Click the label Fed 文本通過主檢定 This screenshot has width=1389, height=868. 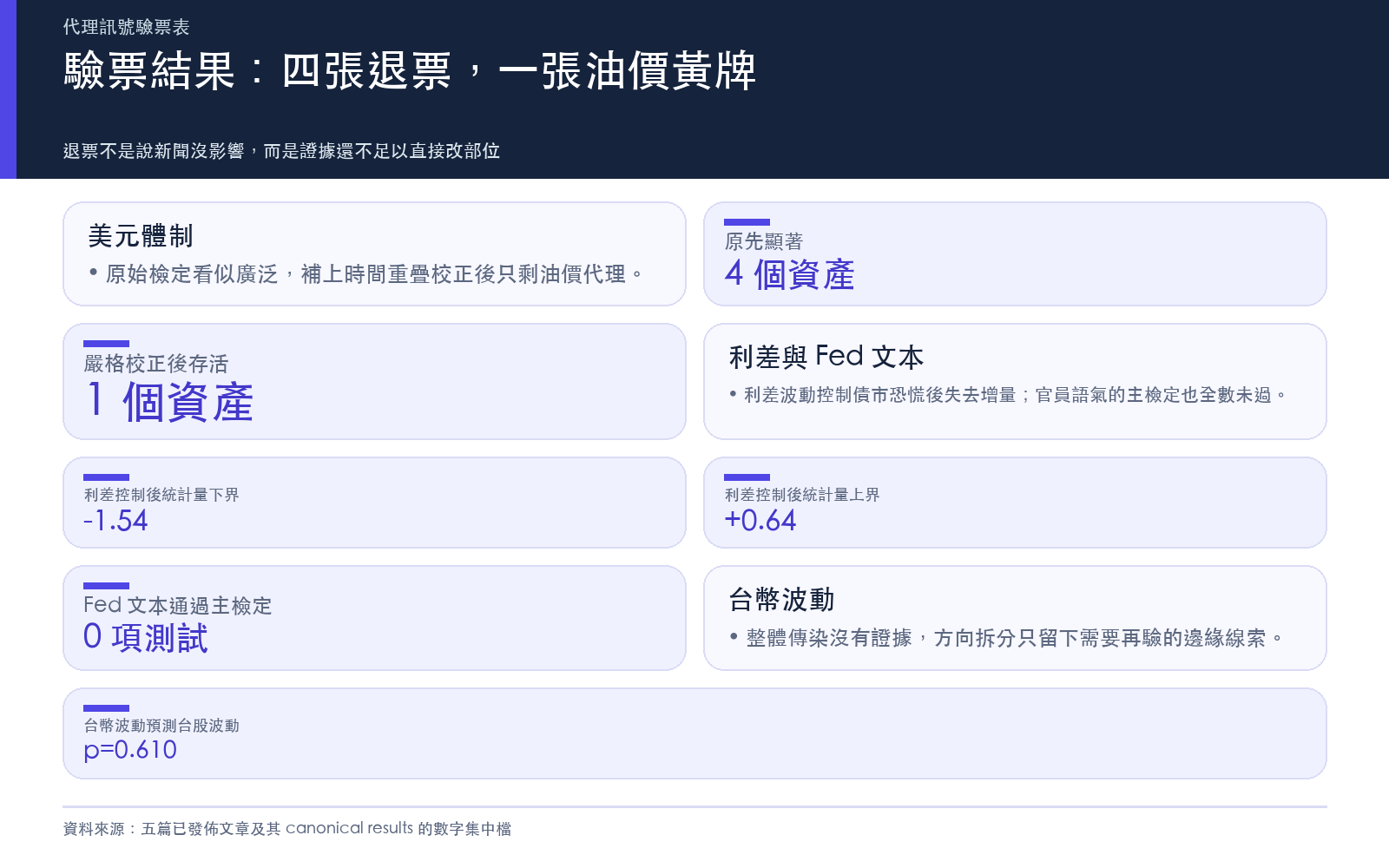[x=177, y=605]
